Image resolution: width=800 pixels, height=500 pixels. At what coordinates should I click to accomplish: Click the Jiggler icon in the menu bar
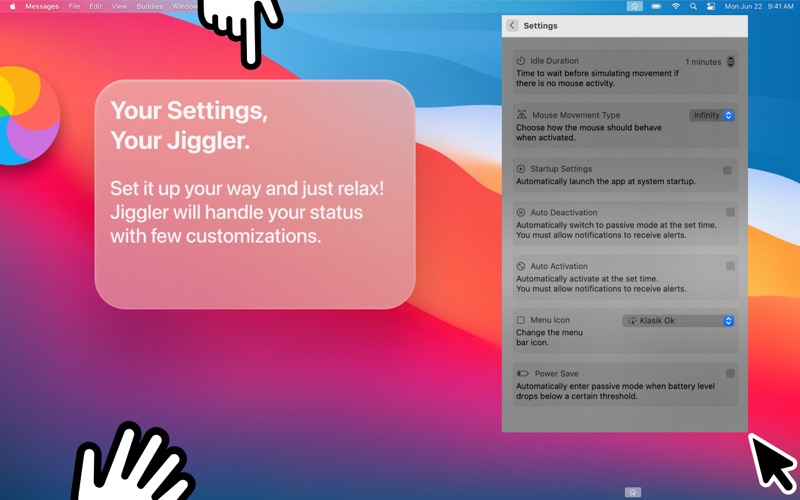(635, 6)
